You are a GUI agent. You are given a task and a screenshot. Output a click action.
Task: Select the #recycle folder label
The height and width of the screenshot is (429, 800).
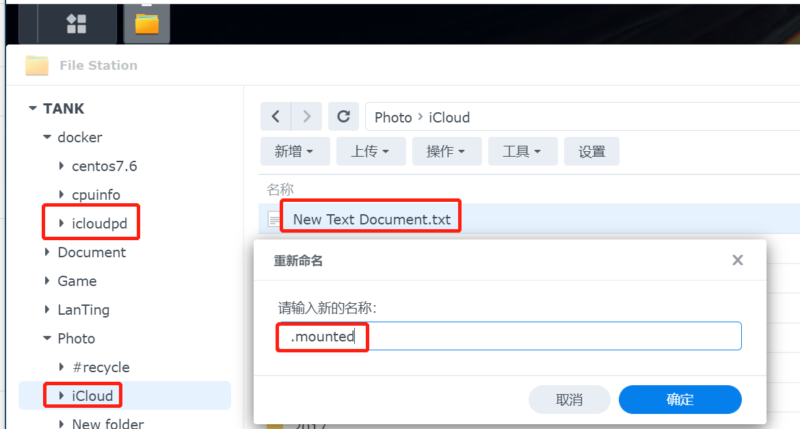tap(101, 367)
